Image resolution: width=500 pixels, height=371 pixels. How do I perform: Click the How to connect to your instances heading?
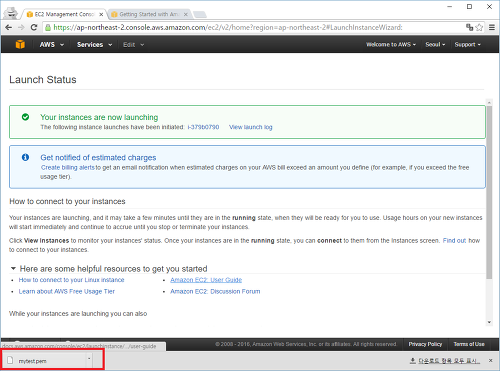coord(67,201)
